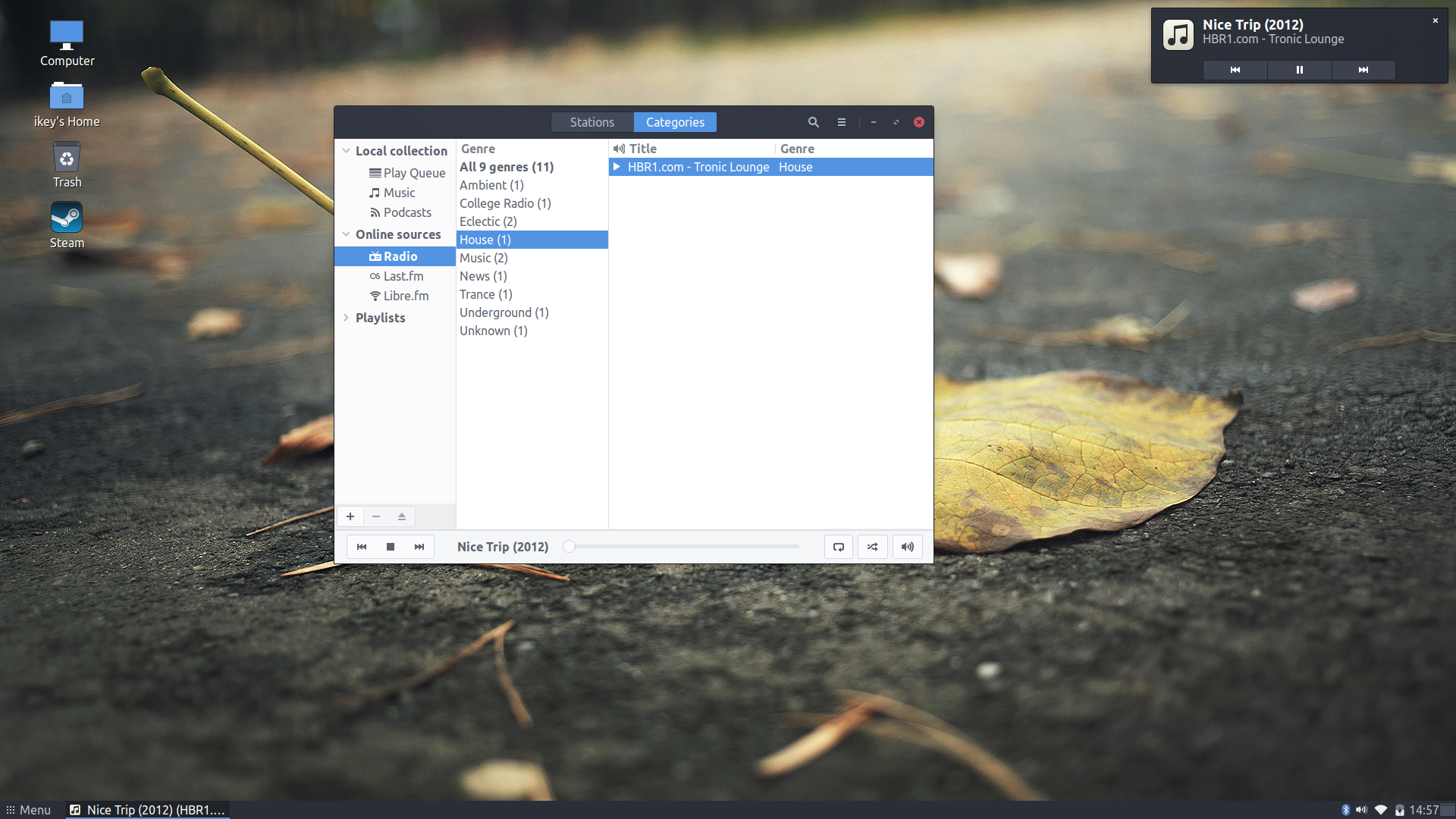This screenshot has height=819, width=1456.
Task: Click the Genre header in genre browser
Action: pos(532,149)
